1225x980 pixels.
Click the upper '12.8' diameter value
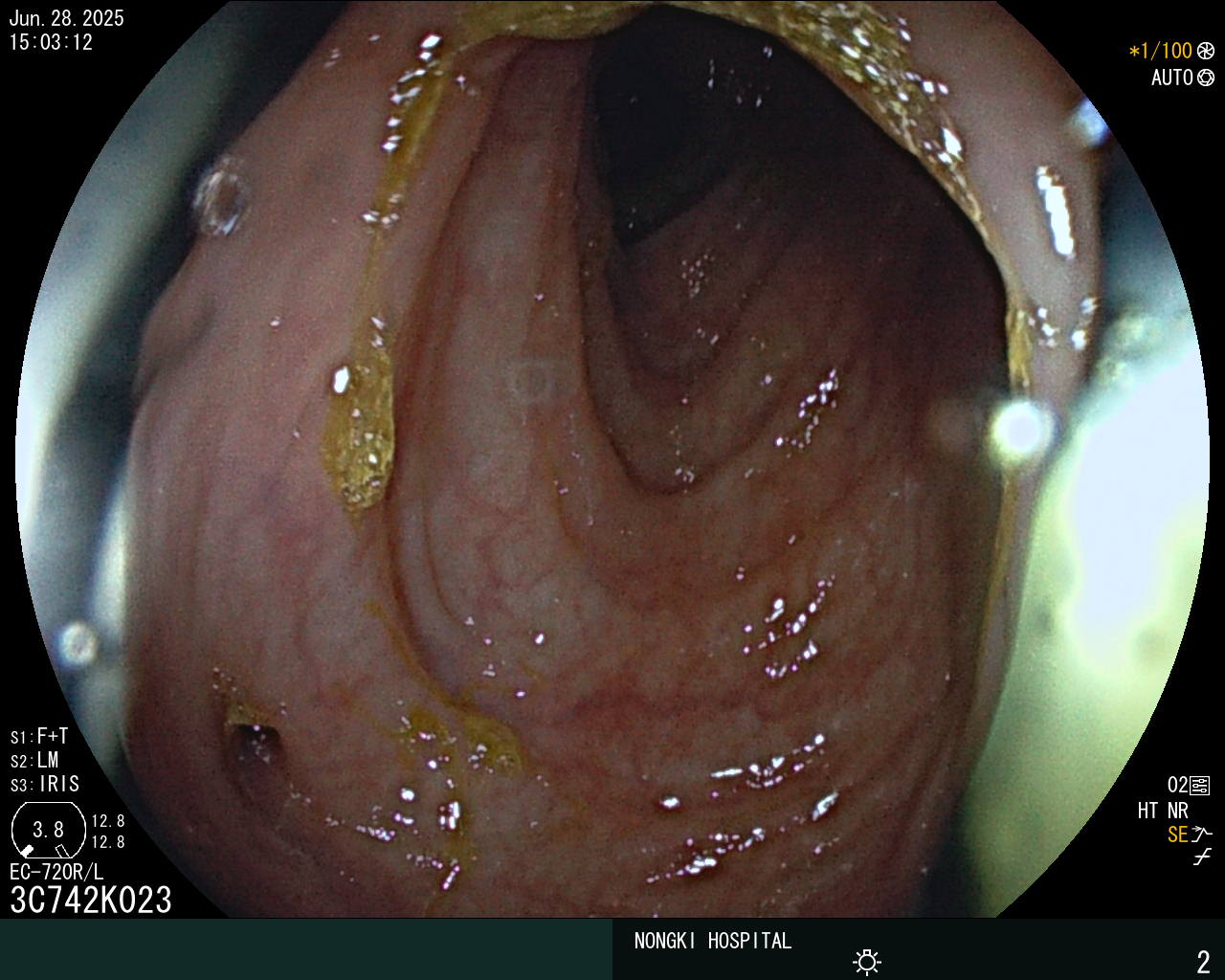[x=108, y=821]
